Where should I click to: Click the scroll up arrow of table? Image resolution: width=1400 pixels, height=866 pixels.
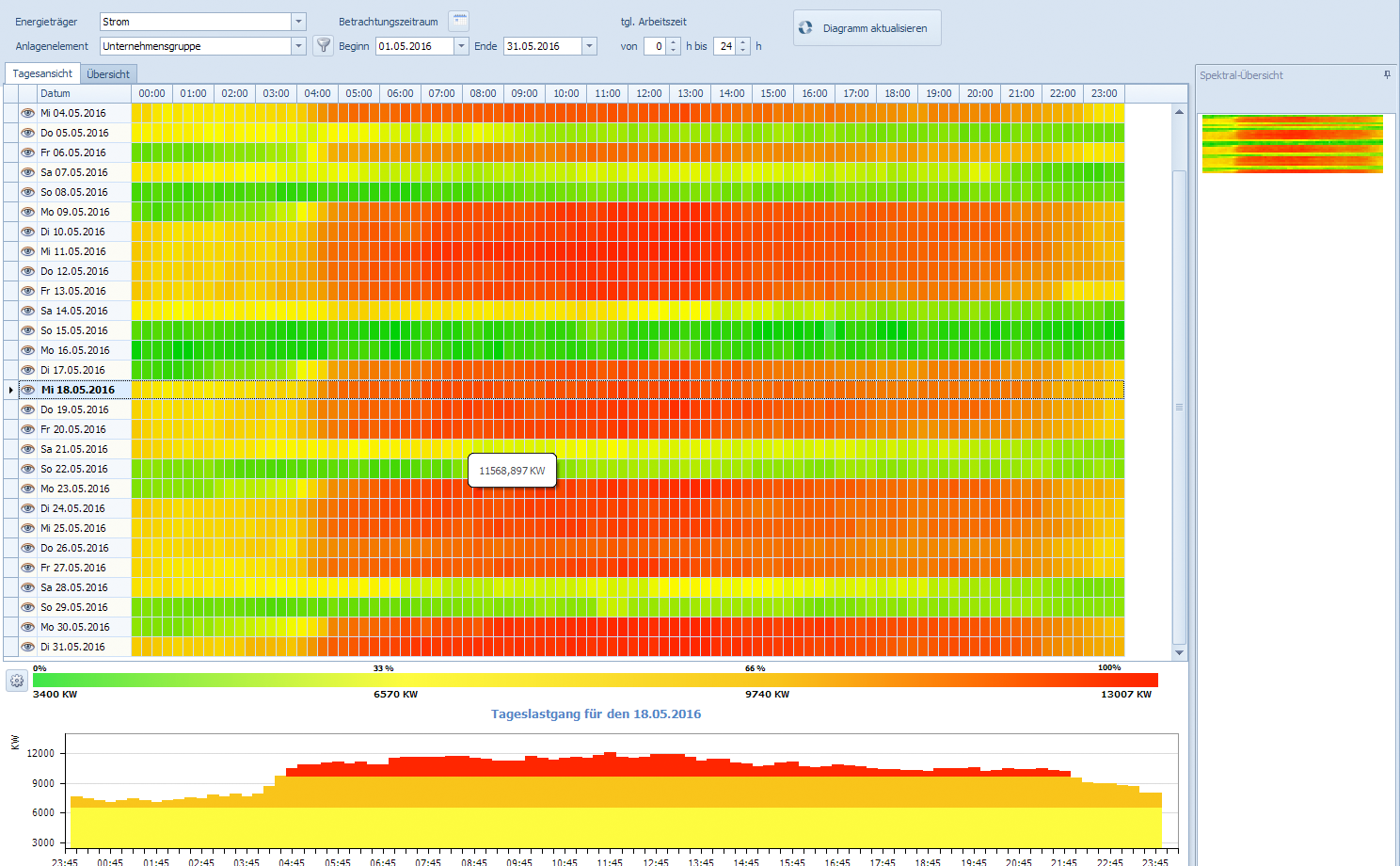point(1179,111)
